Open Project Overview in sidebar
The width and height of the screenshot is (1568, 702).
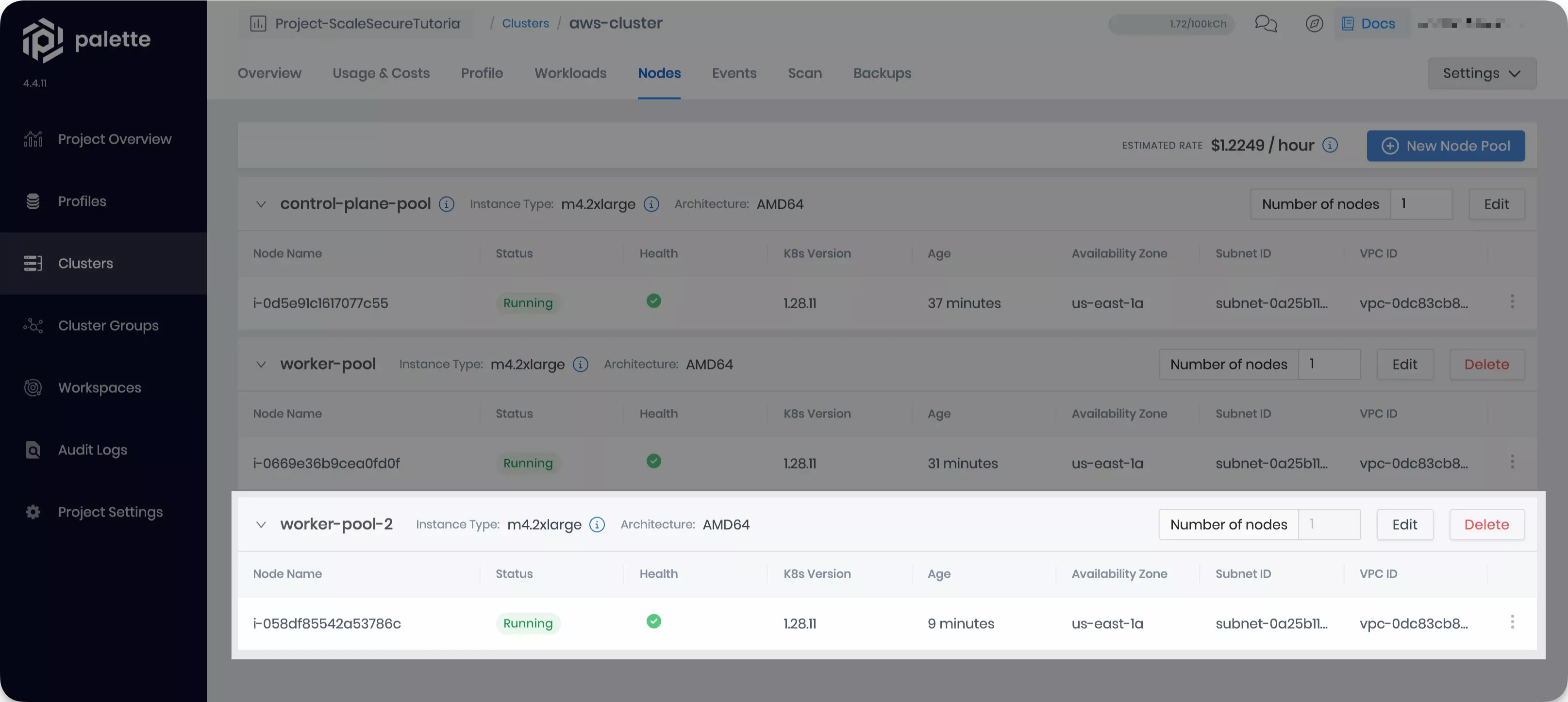pos(103,139)
